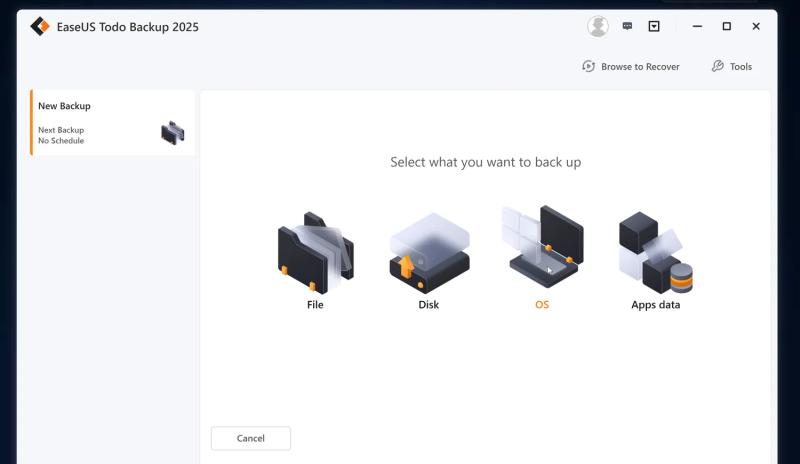Click the backup task icon in sidebar
This screenshot has width=800, height=464.
click(172, 133)
